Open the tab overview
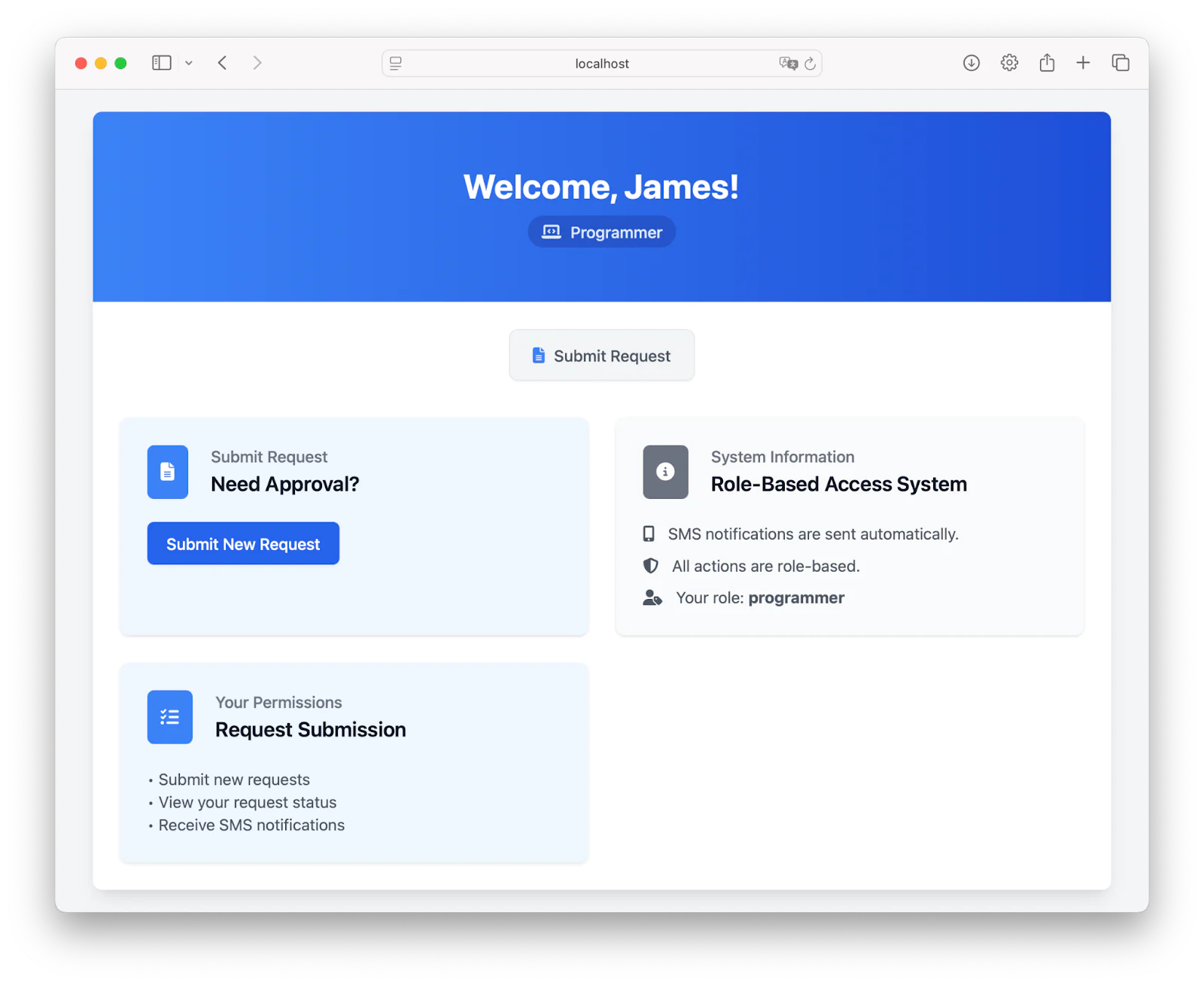Viewport: 1204px width, 985px height. pyautogui.click(x=1120, y=62)
